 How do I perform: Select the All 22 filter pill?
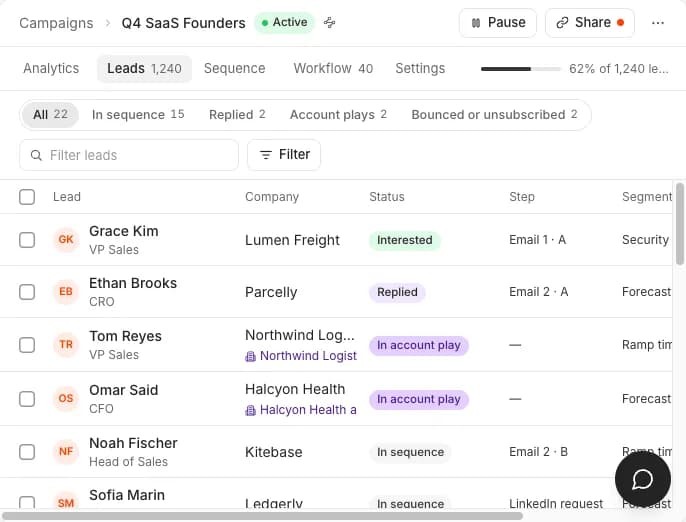[50, 115]
